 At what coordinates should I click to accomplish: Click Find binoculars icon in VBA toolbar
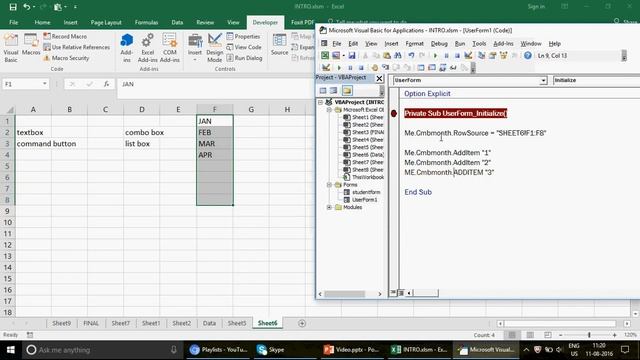[398, 56]
